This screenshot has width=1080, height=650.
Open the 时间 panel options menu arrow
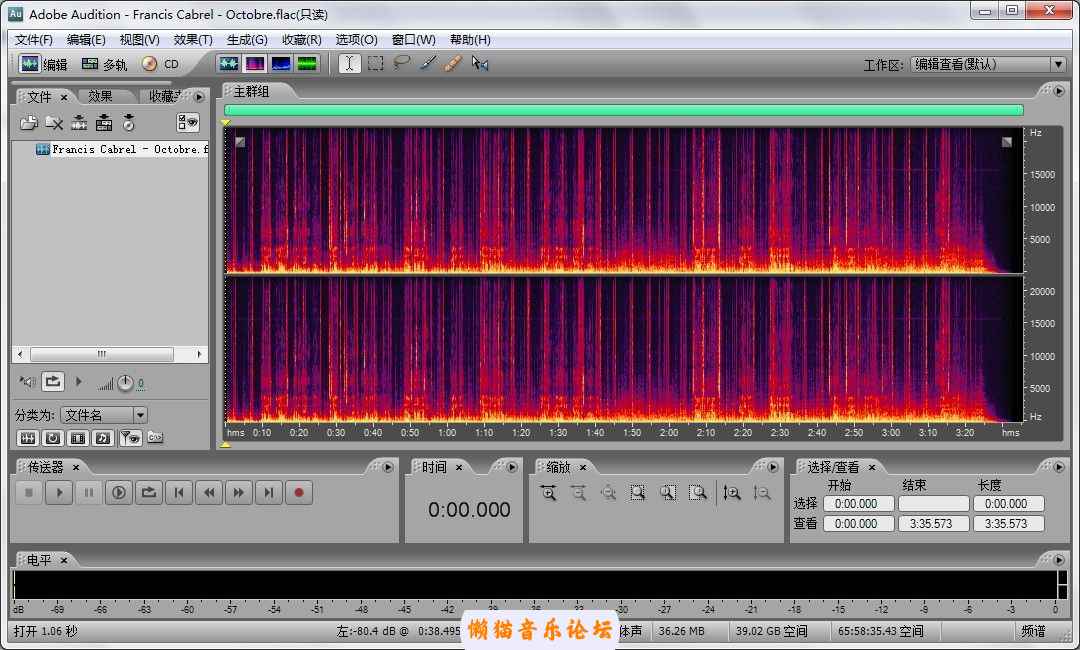pyautogui.click(x=512, y=468)
